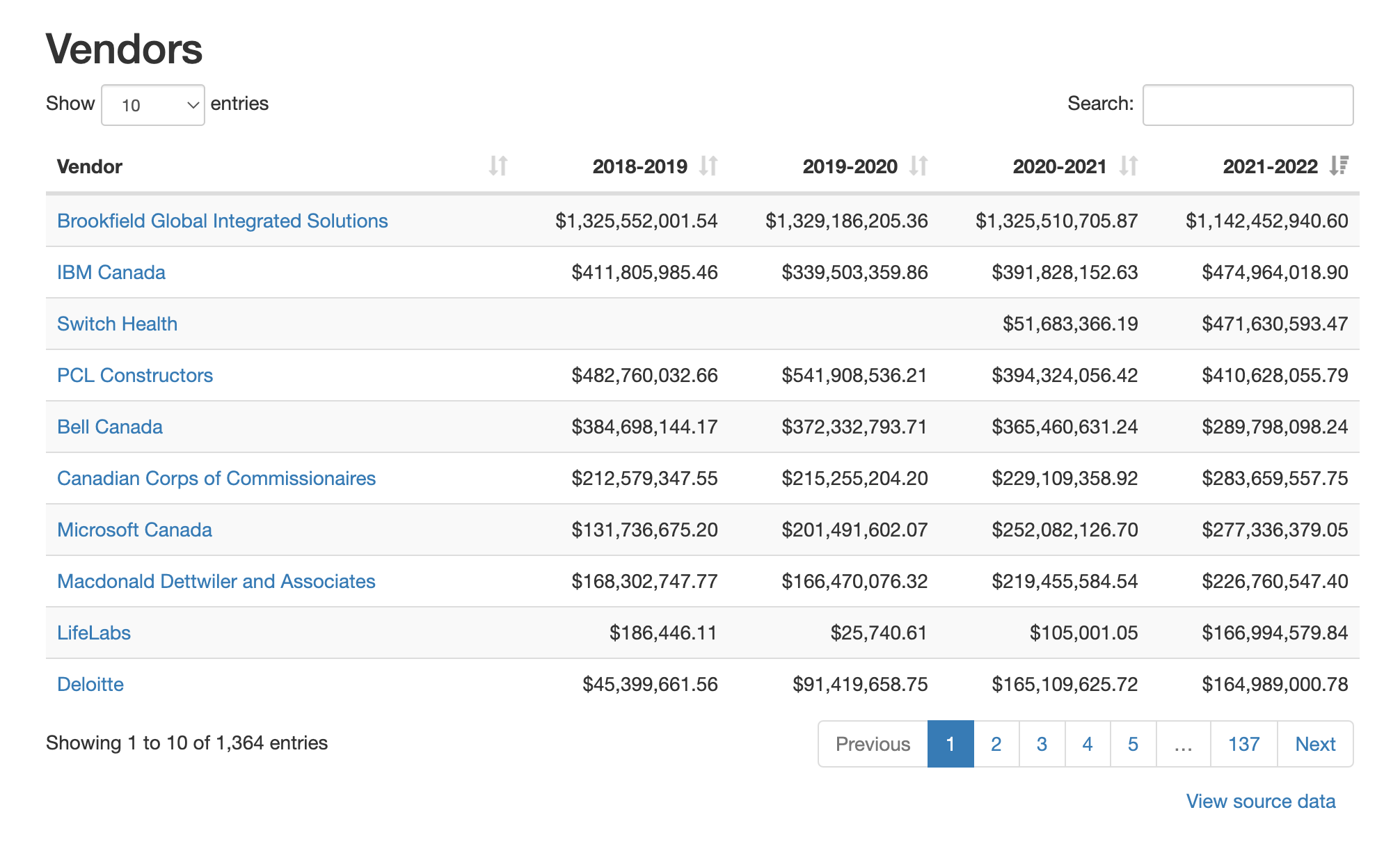Screen dimensions: 1400x842
Task: Select Bell Canada's $289,798,098.24 cell
Action: [1275, 427]
